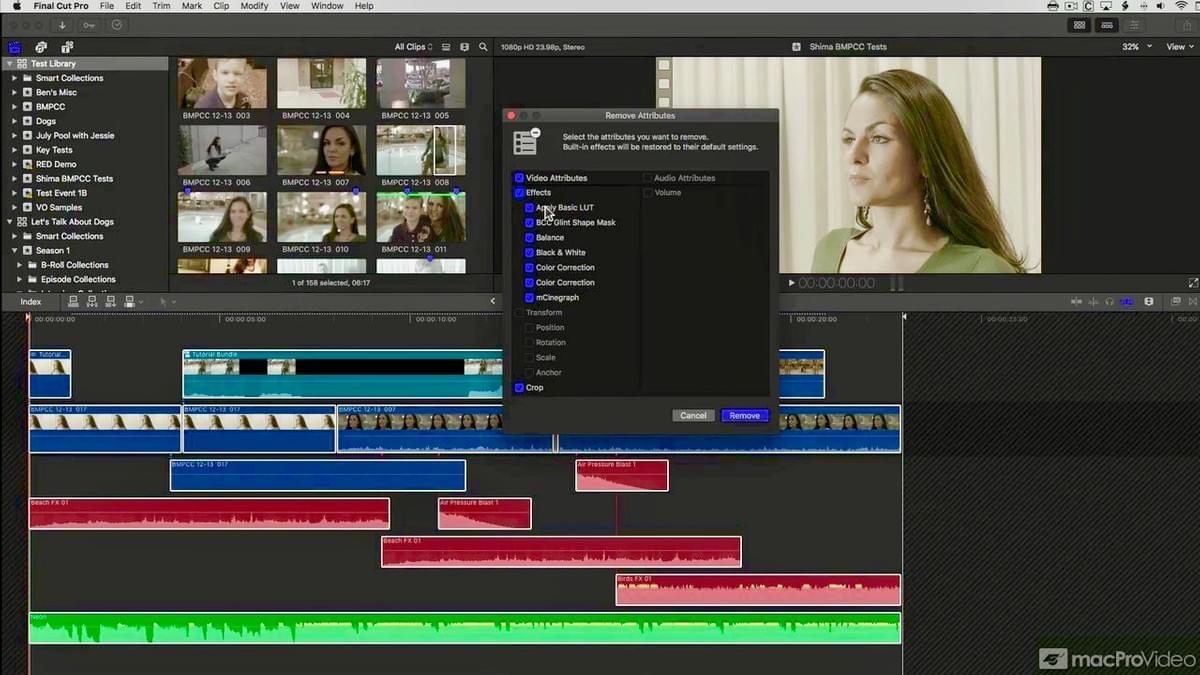Open the Mark menu
The image size is (1200, 675).
click(193, 6)
